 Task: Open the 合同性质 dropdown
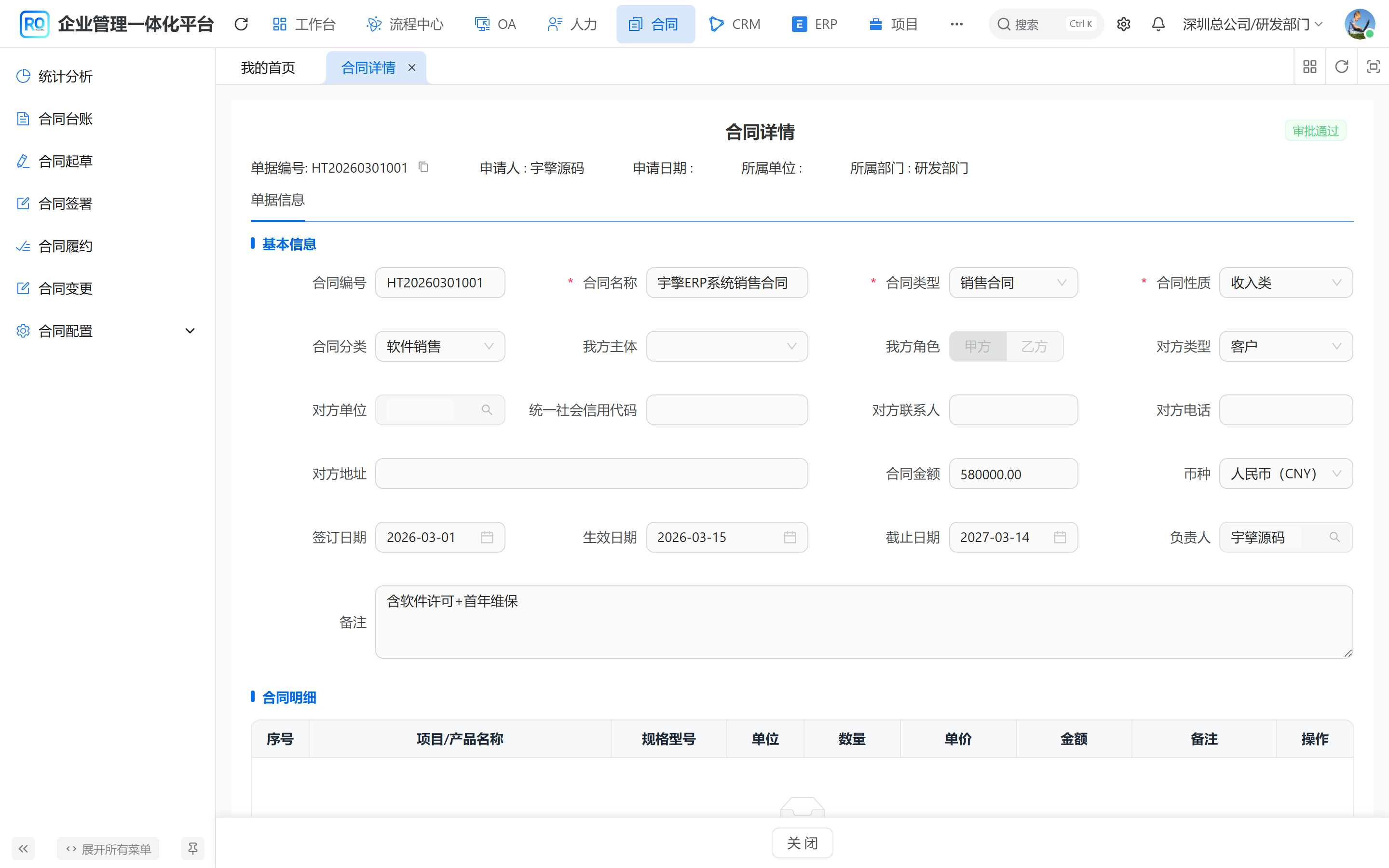point(1286,283)
